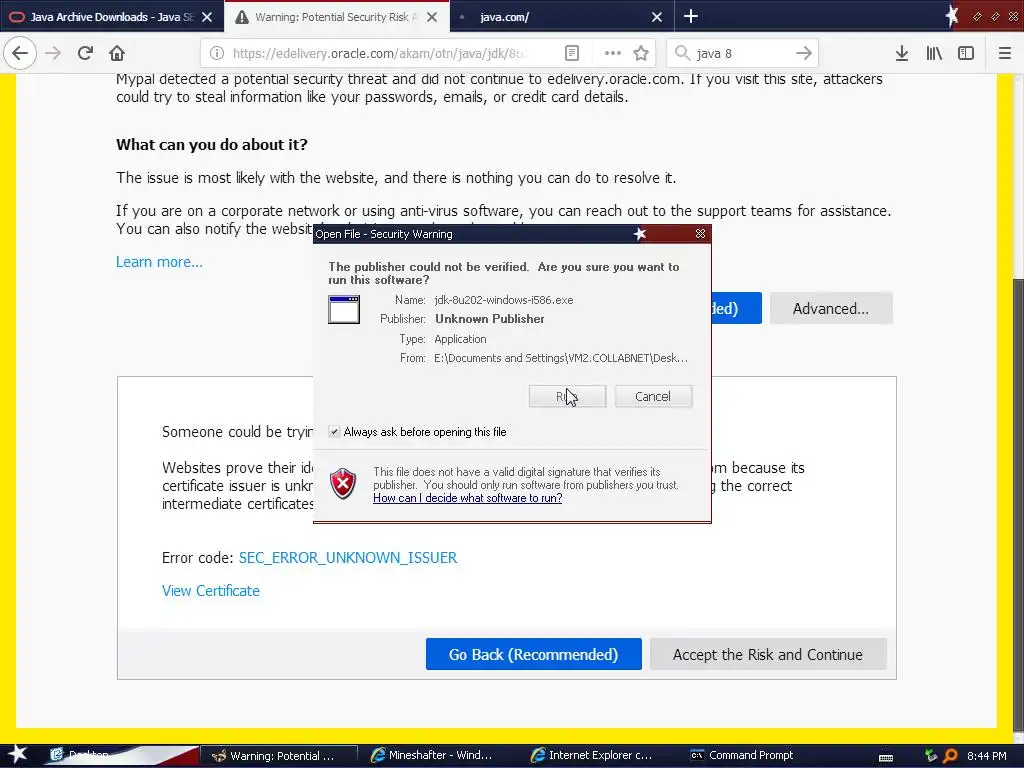Click the keyboard icon in system tray

pos(886,757)
